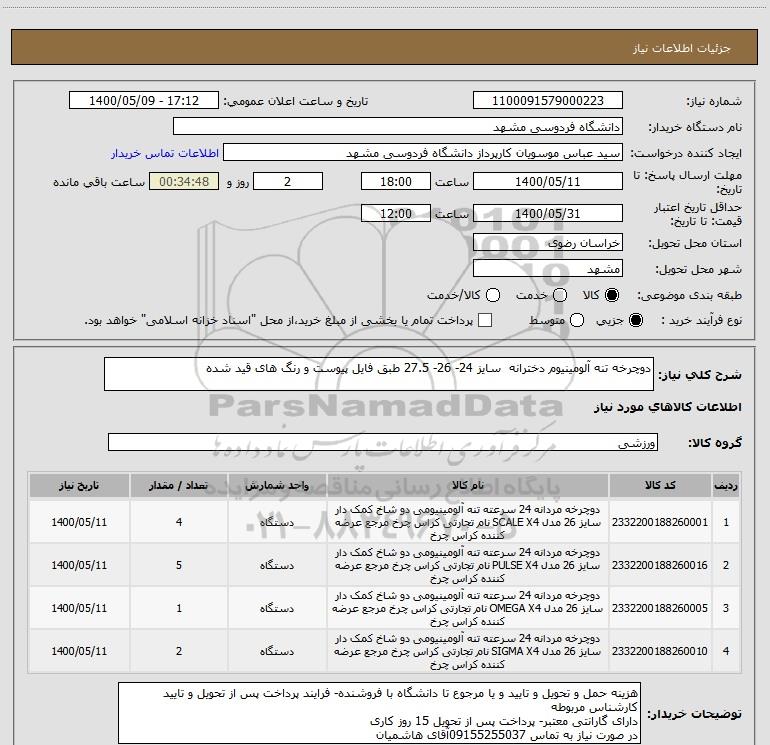The height and width of the screenshot is (745, 770).
Task: Click product code 2332200188260001
Action: pos(660,522)
